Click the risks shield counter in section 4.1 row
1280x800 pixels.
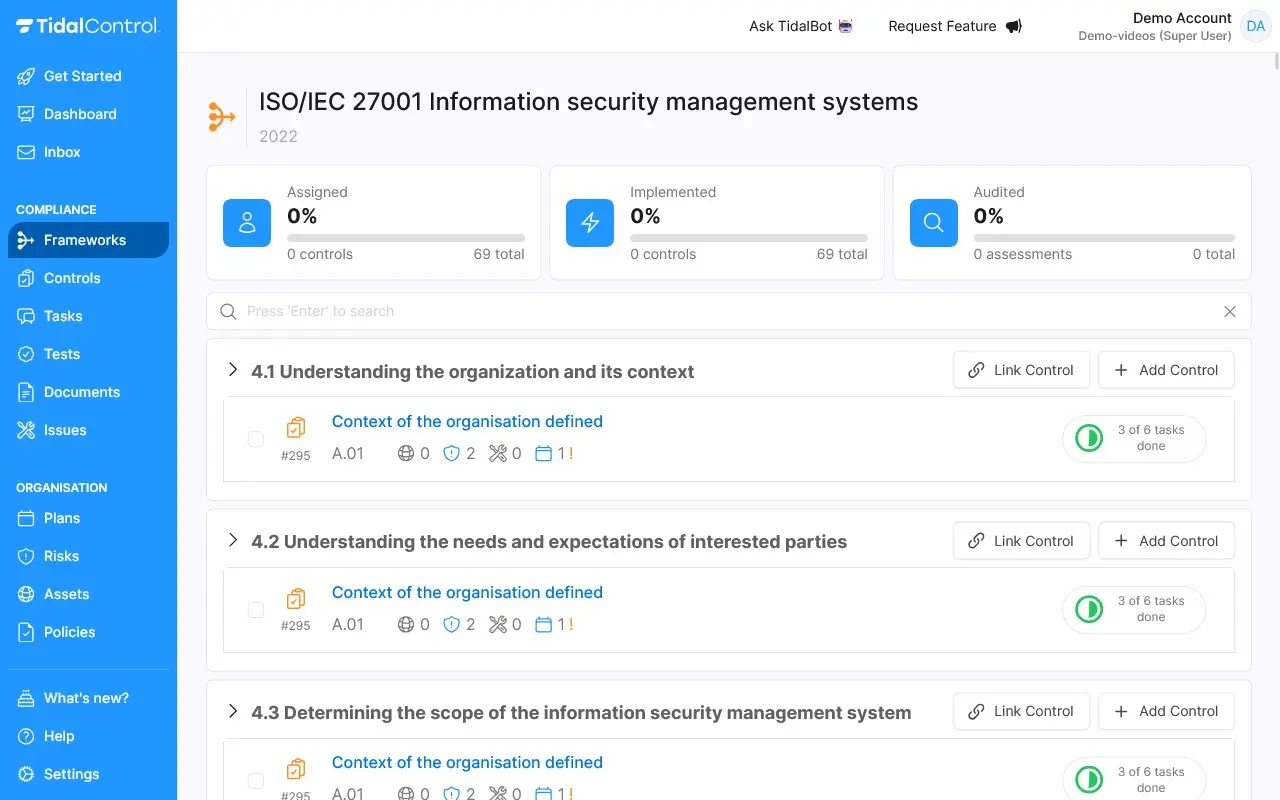(459, 453)
